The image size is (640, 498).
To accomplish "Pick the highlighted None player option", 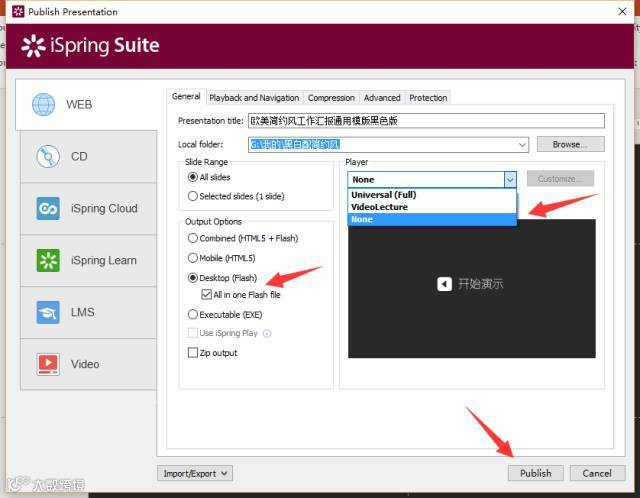I will click(x=432, y=220).
